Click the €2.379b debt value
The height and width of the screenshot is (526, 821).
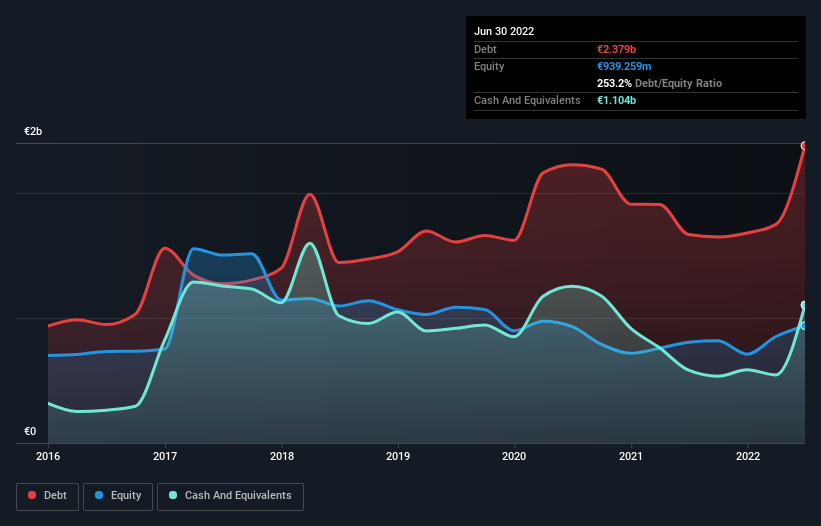tap(616, 49)
